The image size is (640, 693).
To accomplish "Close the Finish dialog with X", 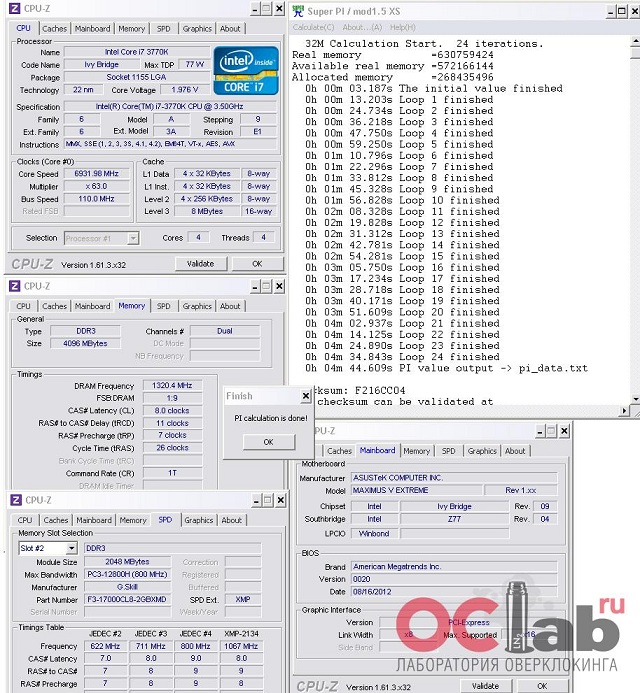I will (x=305, y=396).
